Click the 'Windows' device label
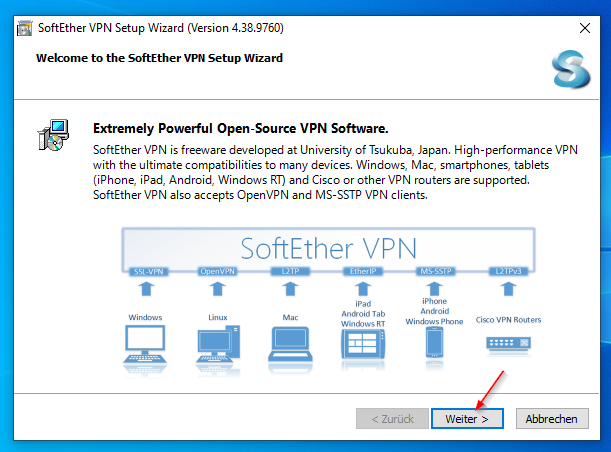 145,317
